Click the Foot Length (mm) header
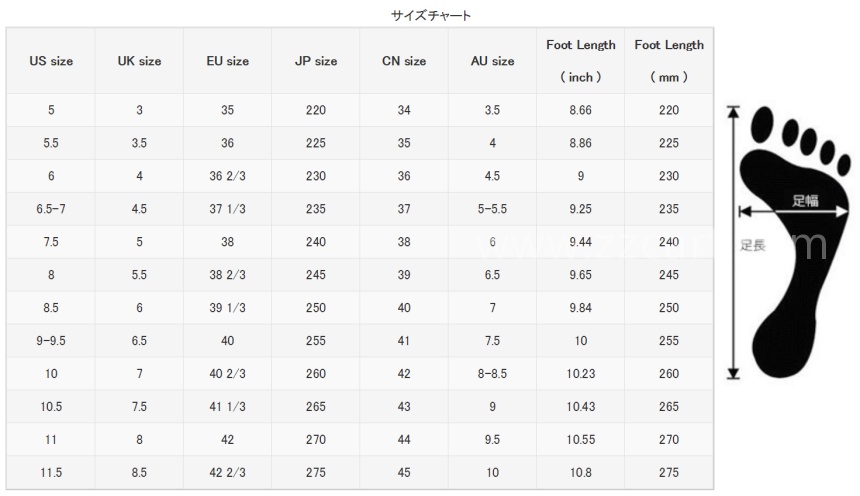The image size is (860, 496). coord(669,61)
